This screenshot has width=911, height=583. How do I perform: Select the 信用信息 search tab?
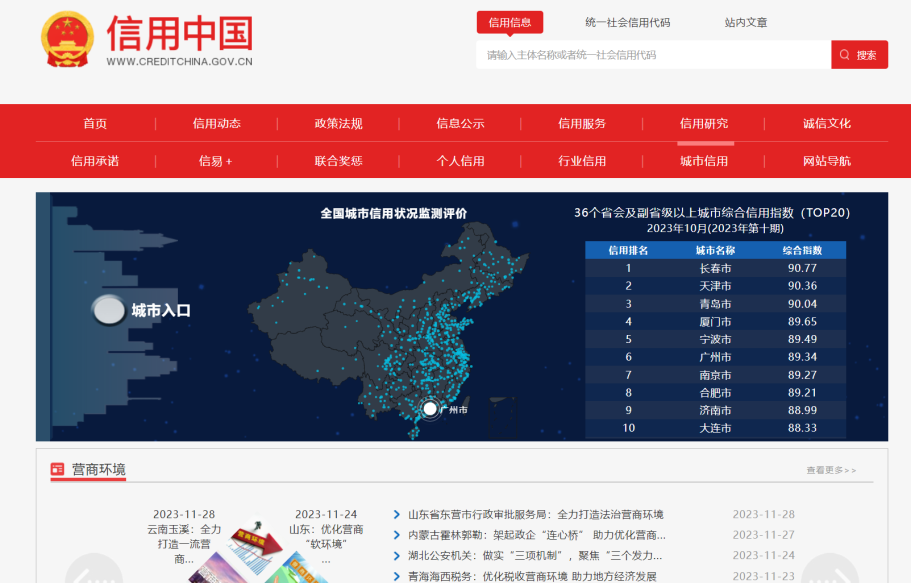510,23
